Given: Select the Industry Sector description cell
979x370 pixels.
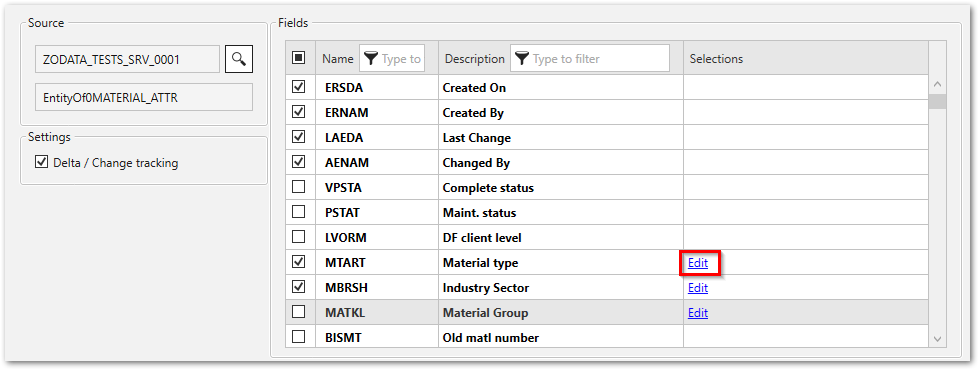Looking at the screenshot, I should [x=561, y=288].
